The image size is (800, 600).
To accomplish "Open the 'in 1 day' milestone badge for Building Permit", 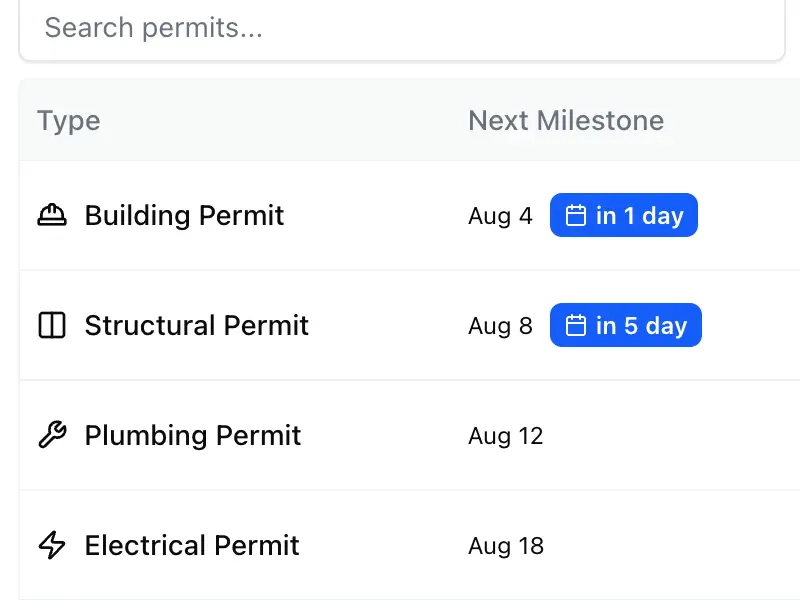I will click(x=623, y=215).
